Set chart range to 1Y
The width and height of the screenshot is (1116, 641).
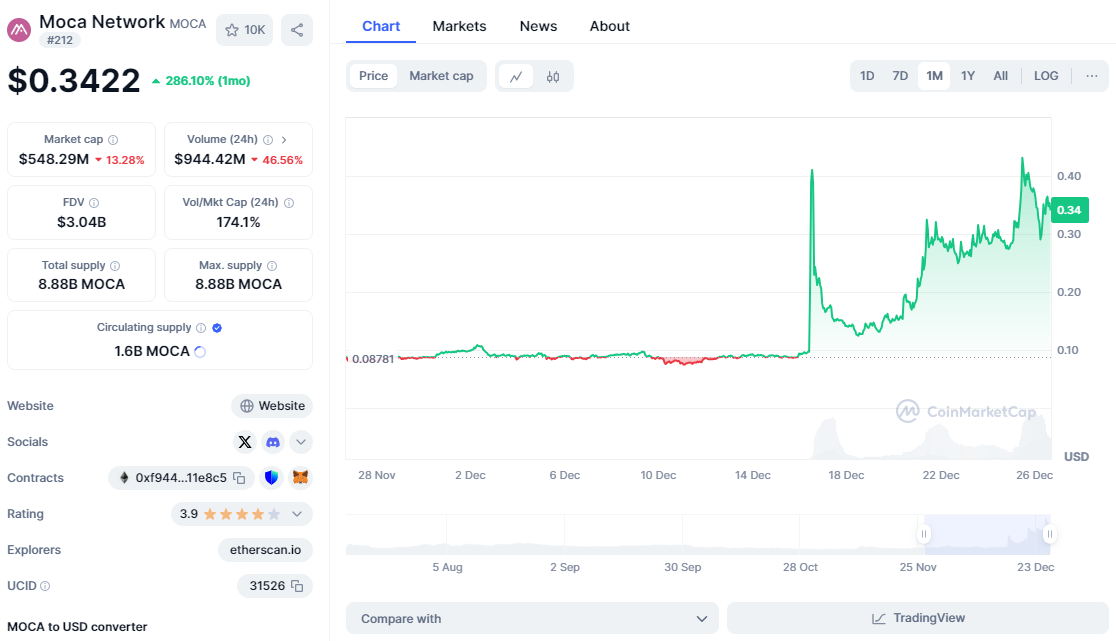pos(968,76)
